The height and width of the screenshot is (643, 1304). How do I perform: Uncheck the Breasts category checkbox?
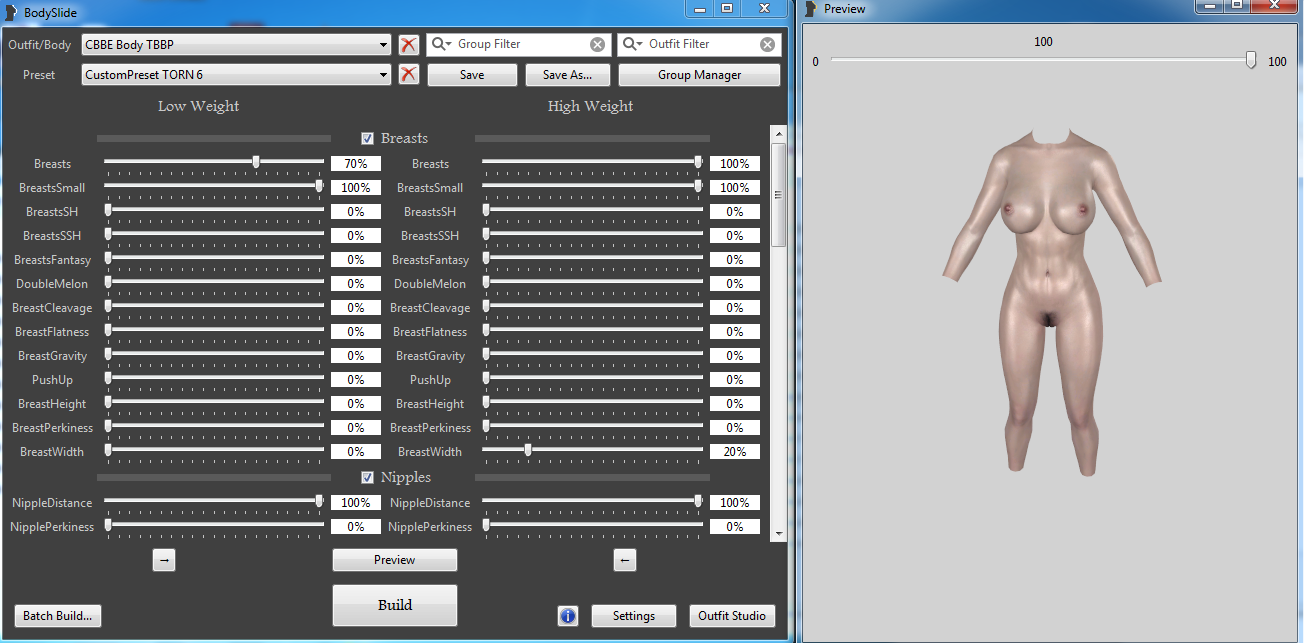[x=368, y=139]
